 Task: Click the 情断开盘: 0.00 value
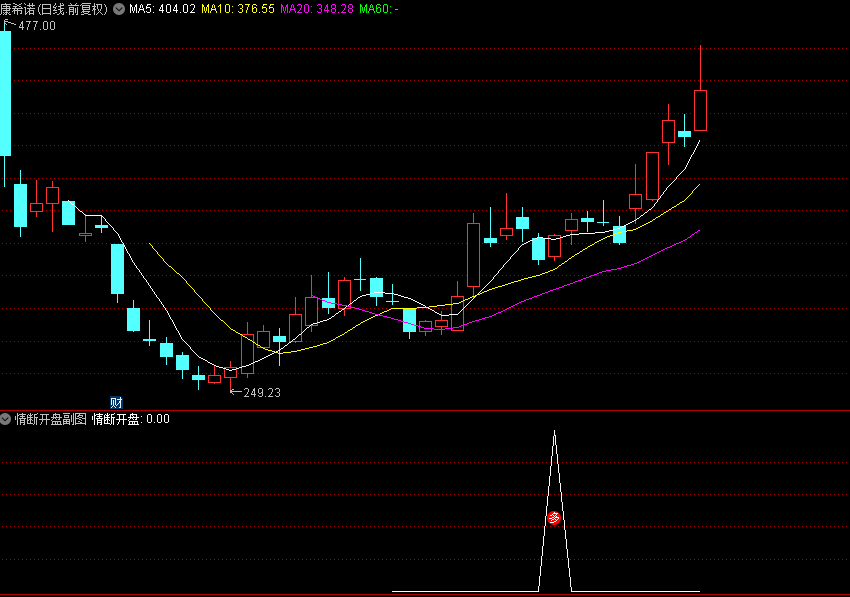[131, 419]
